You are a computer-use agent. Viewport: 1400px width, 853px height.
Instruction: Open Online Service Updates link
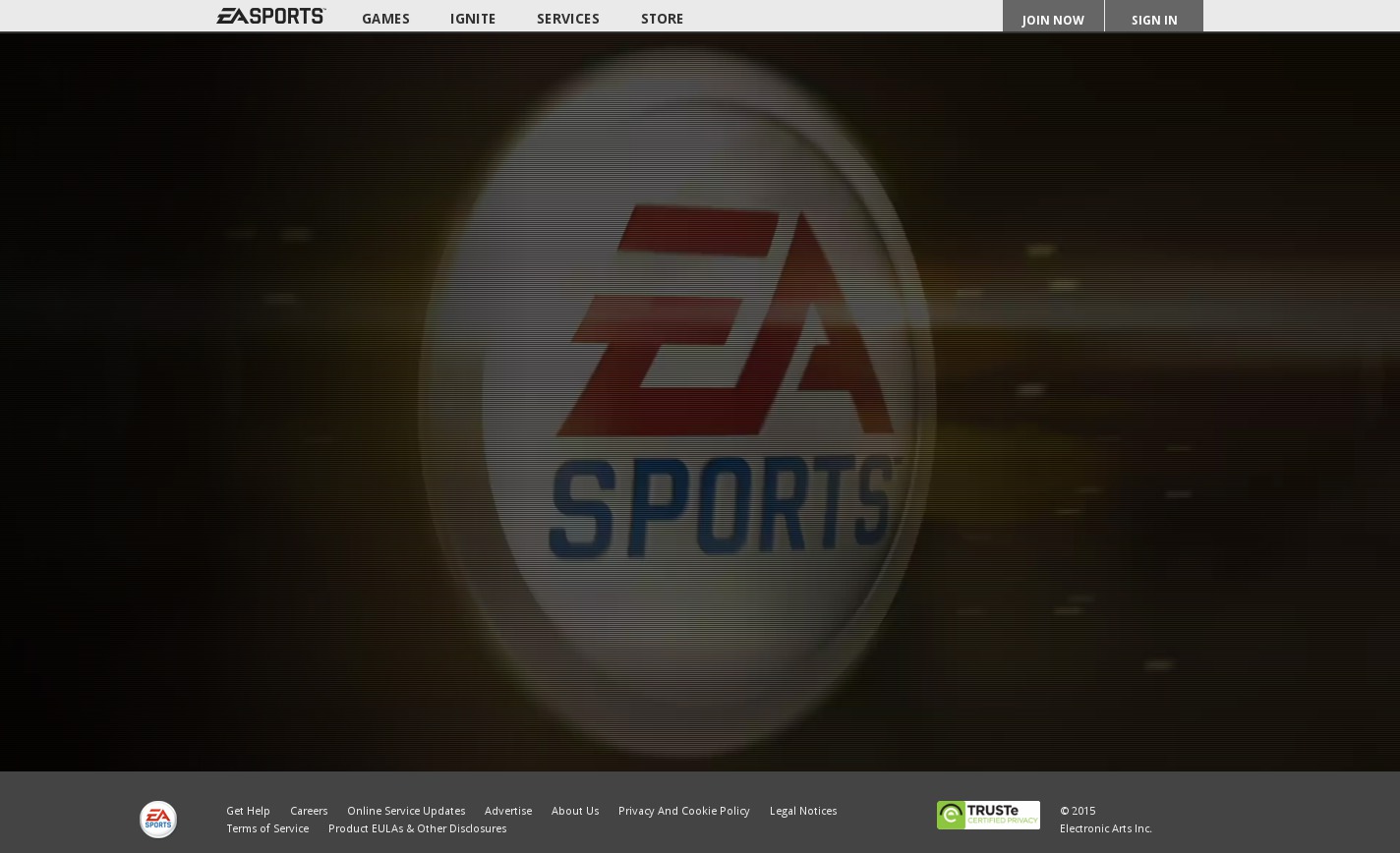tap(406, 811)
